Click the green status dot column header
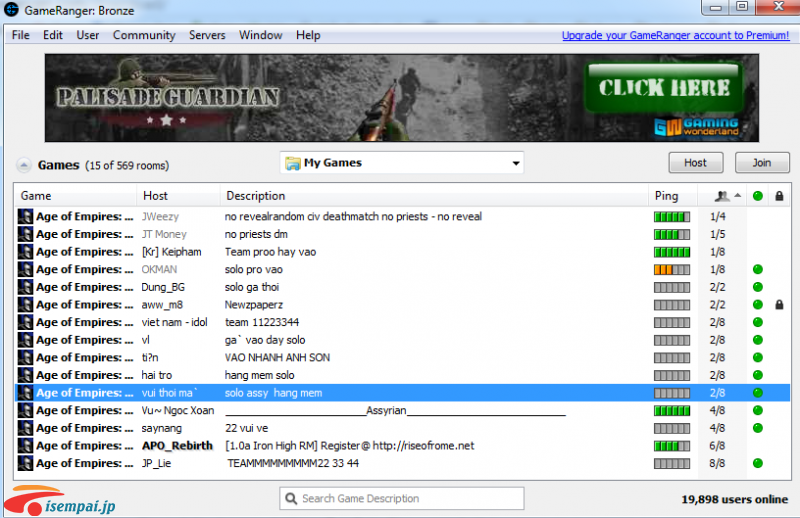The width and height of the screenshot is (800, 518). pyautogui.click(x=758, y=196)
